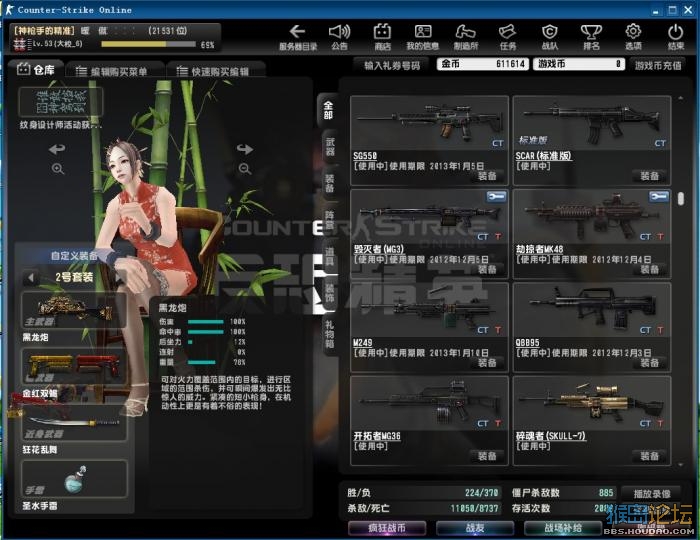Select the 阵营 category tab
The width and height of the screenshot is (700, 540).
pos(329,220)
